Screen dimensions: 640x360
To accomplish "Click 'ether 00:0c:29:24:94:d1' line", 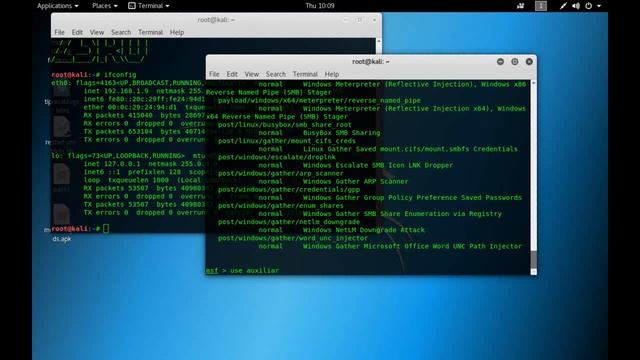I will [x=130, y=107].
